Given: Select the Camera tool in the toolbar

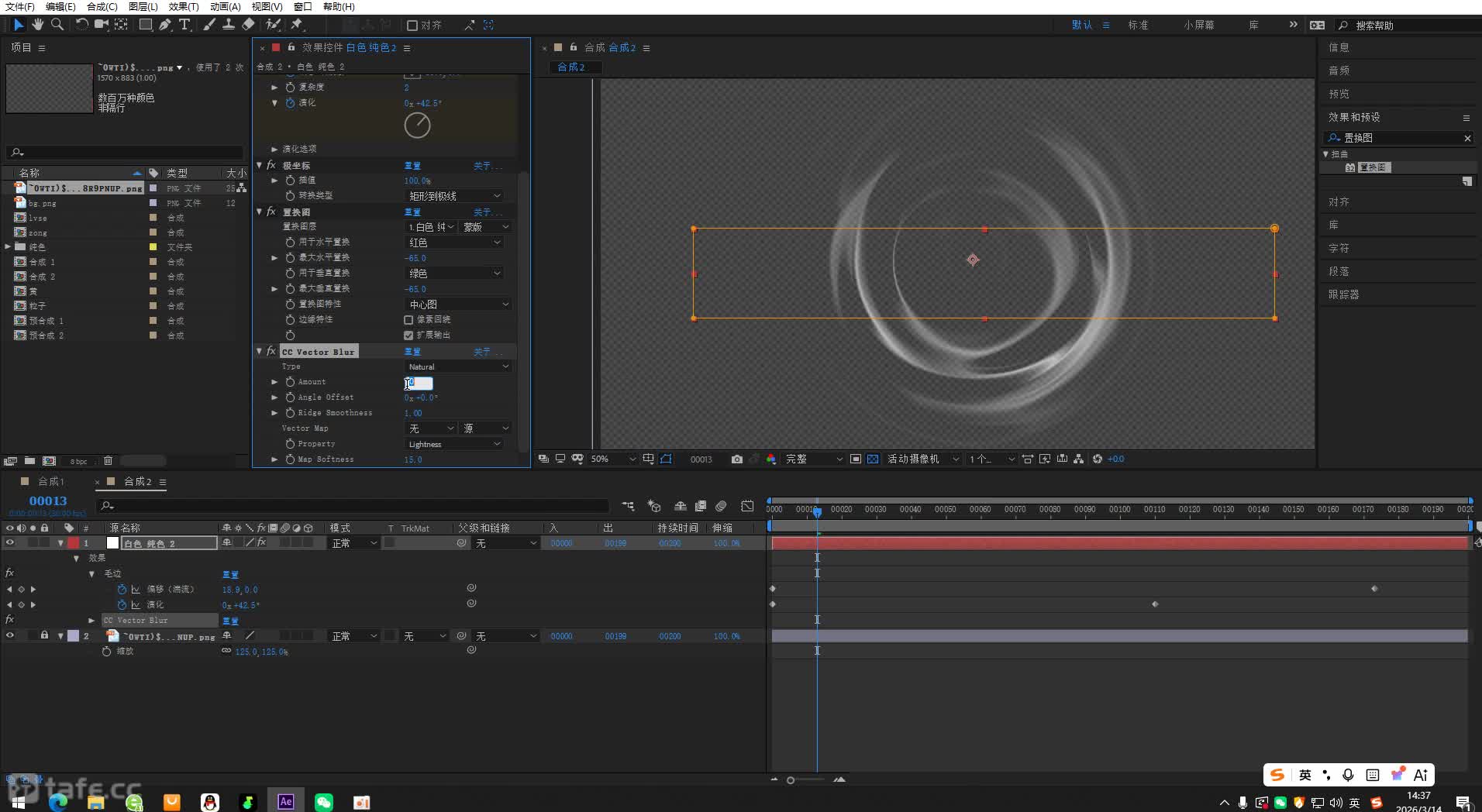Looking at the screenshot, I should [x=101, y=25].
